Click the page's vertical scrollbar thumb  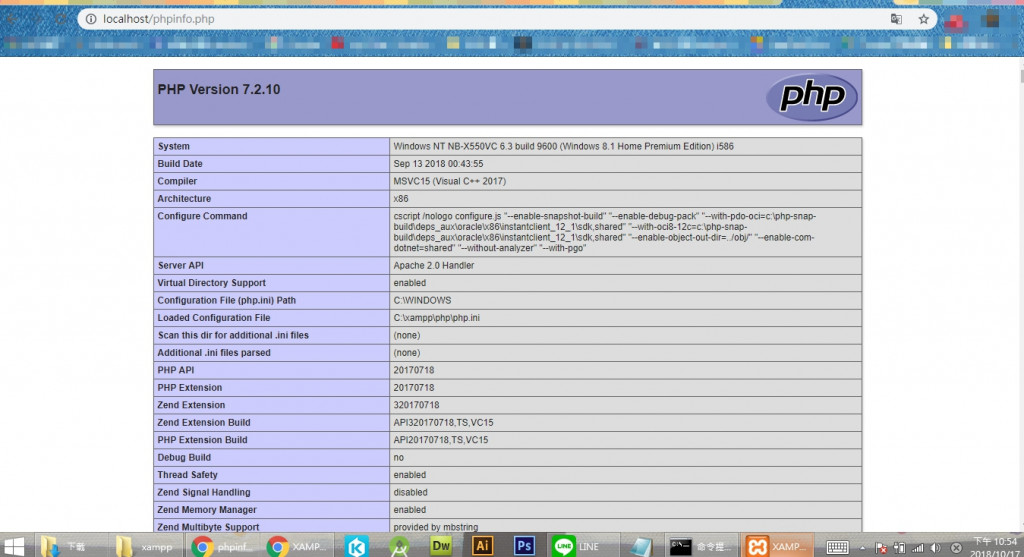pyautogui.click(x=1020, y=74)
